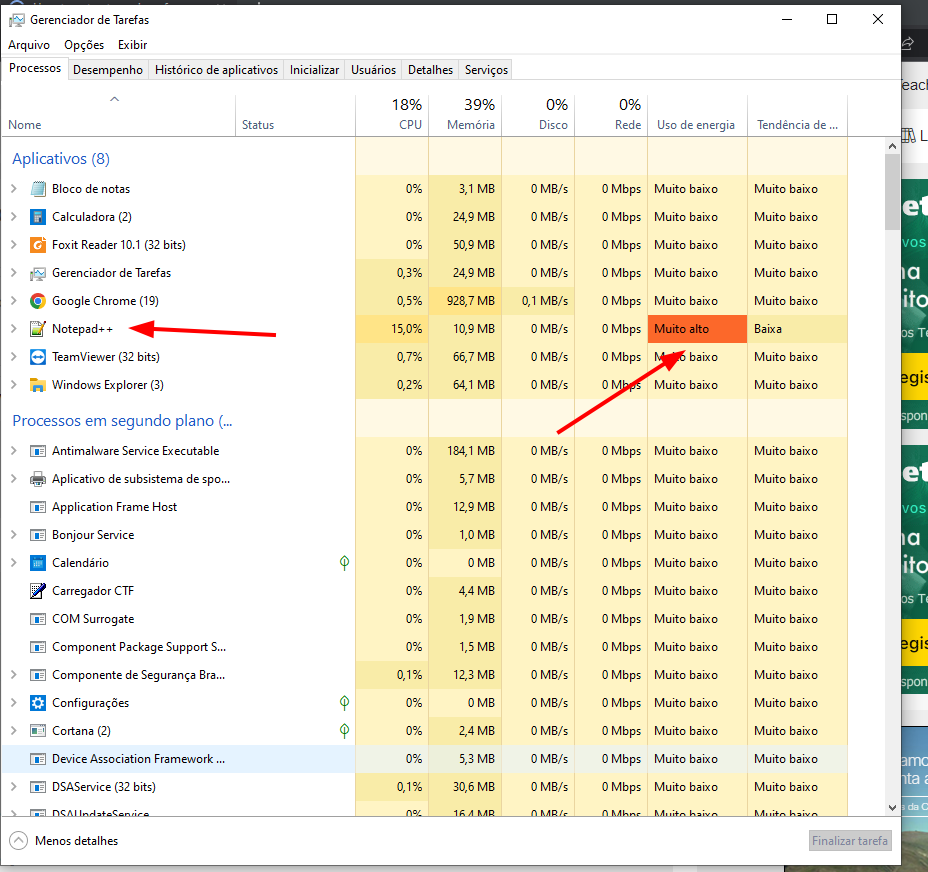
Task: Click the Configurações gear icon
Action: coord(38,703)
